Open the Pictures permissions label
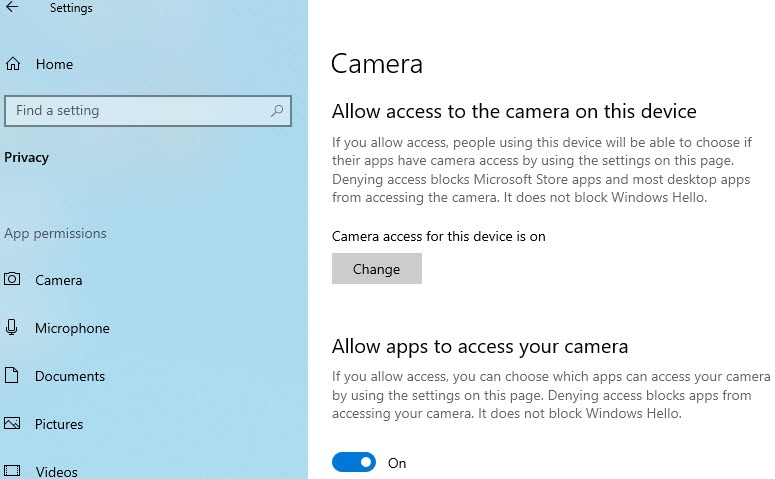 coord(59,424)
